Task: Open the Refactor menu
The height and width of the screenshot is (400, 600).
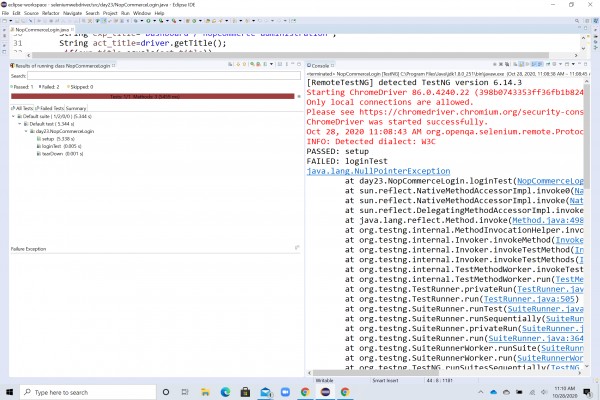Action: [51, 13]
